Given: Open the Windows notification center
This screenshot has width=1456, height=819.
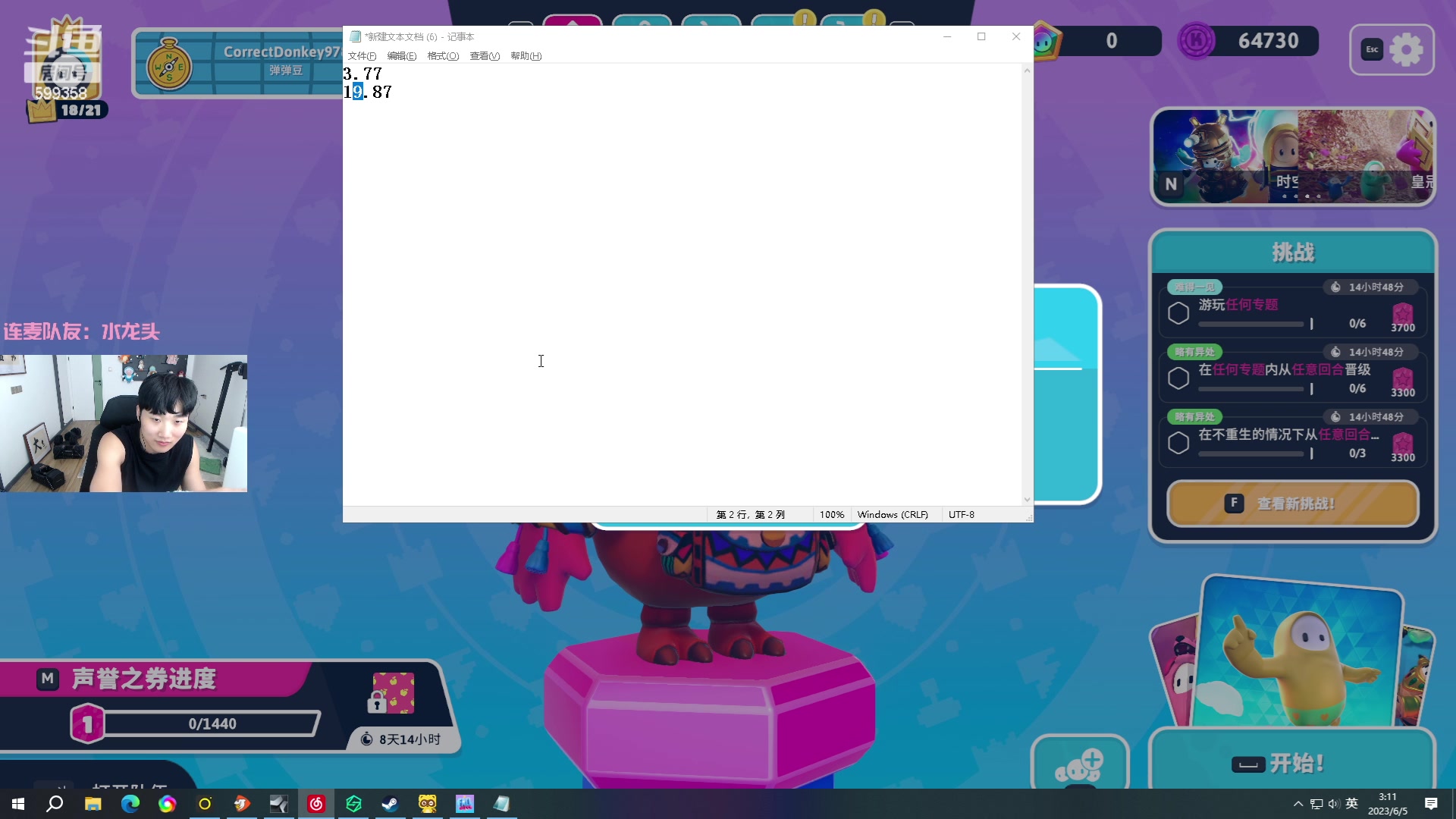Looking at the screenshot, I should tap(1431, 804).
